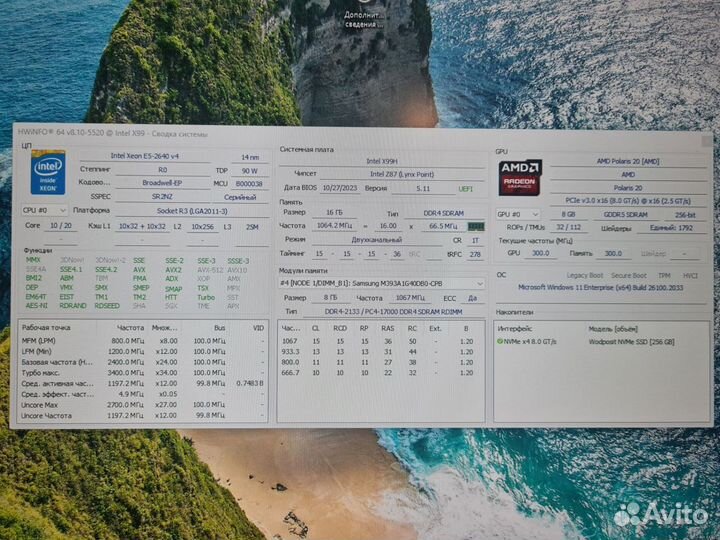The image size is (720, 540).
Task: Click the AVX2 feature label
Action: pos(174,270)
